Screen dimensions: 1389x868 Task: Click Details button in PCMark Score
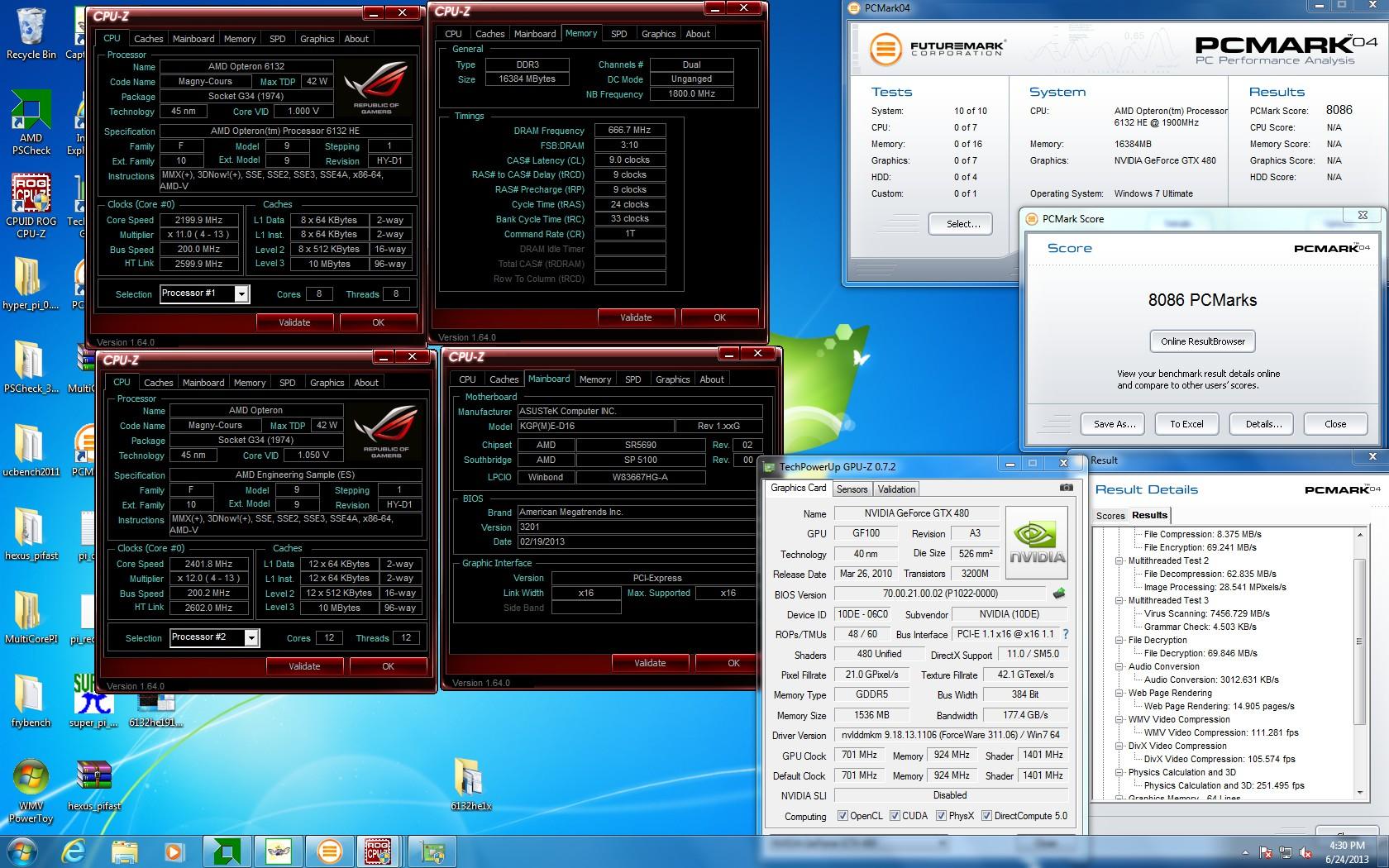(x=1263, y=424)
